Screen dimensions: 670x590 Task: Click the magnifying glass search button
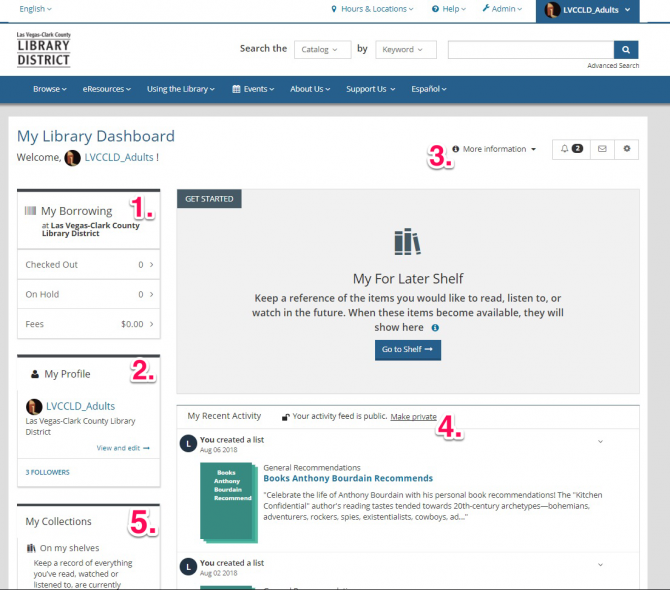coord(626,50)
